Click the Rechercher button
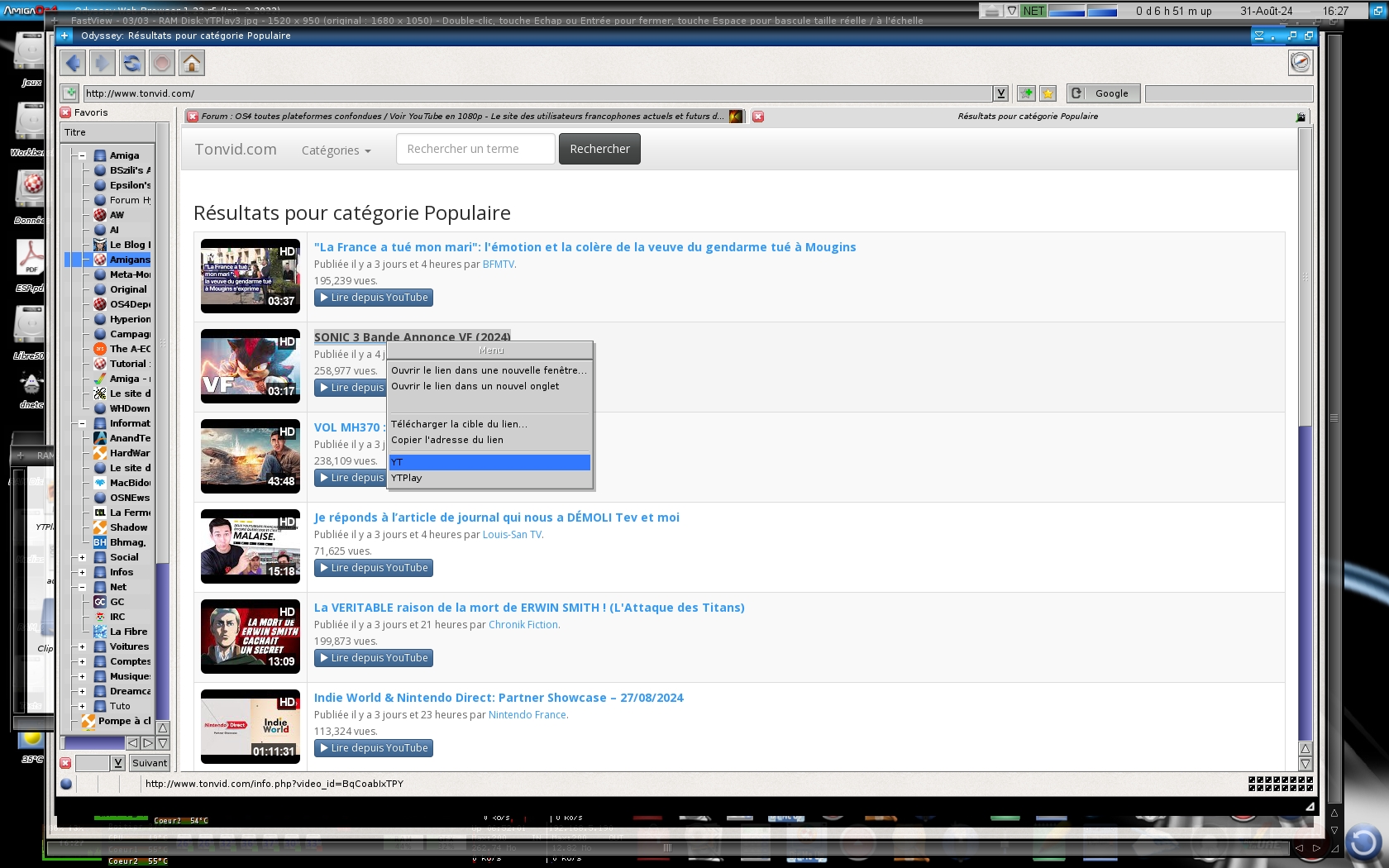Viewport: 1389px width, 868px height. (x=599, y=149)
